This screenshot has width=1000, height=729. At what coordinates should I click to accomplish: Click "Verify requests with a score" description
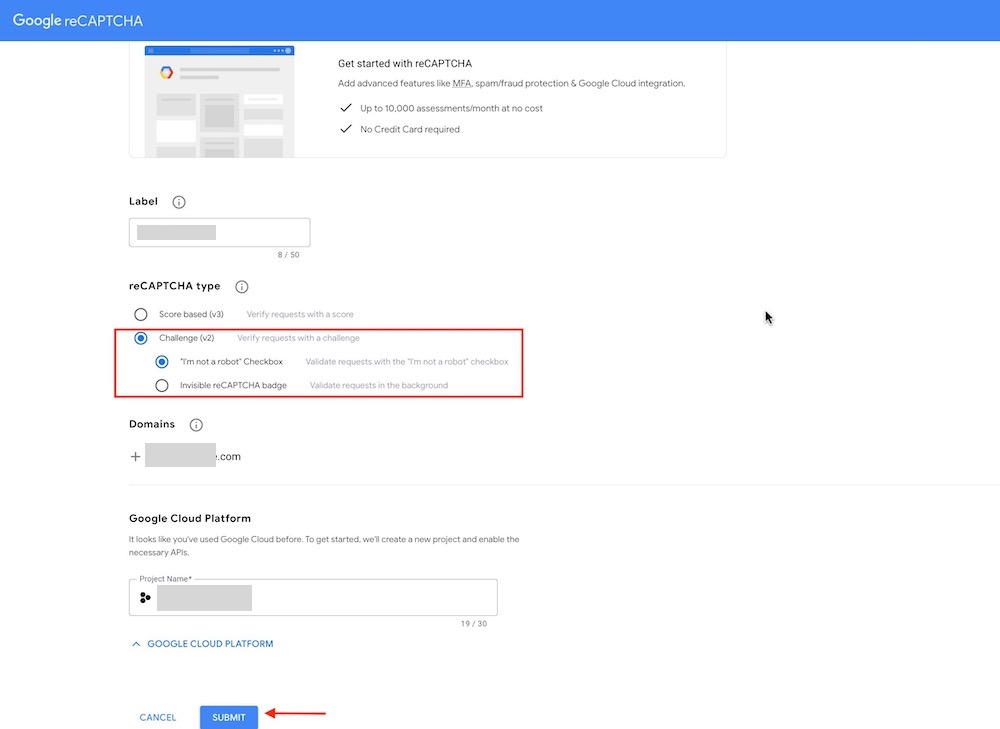point(300,314)
